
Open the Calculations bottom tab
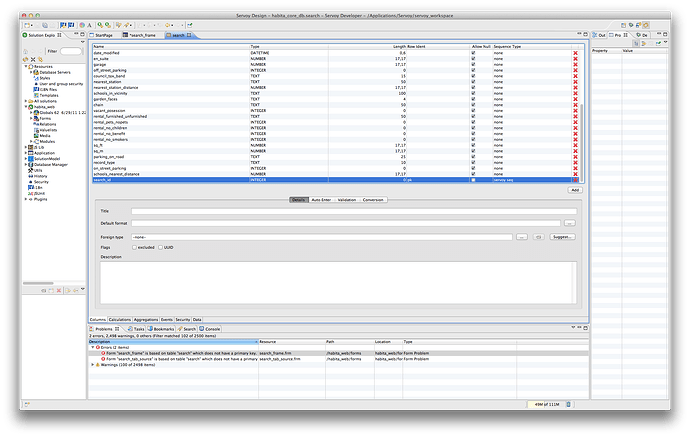pos(120,320)
